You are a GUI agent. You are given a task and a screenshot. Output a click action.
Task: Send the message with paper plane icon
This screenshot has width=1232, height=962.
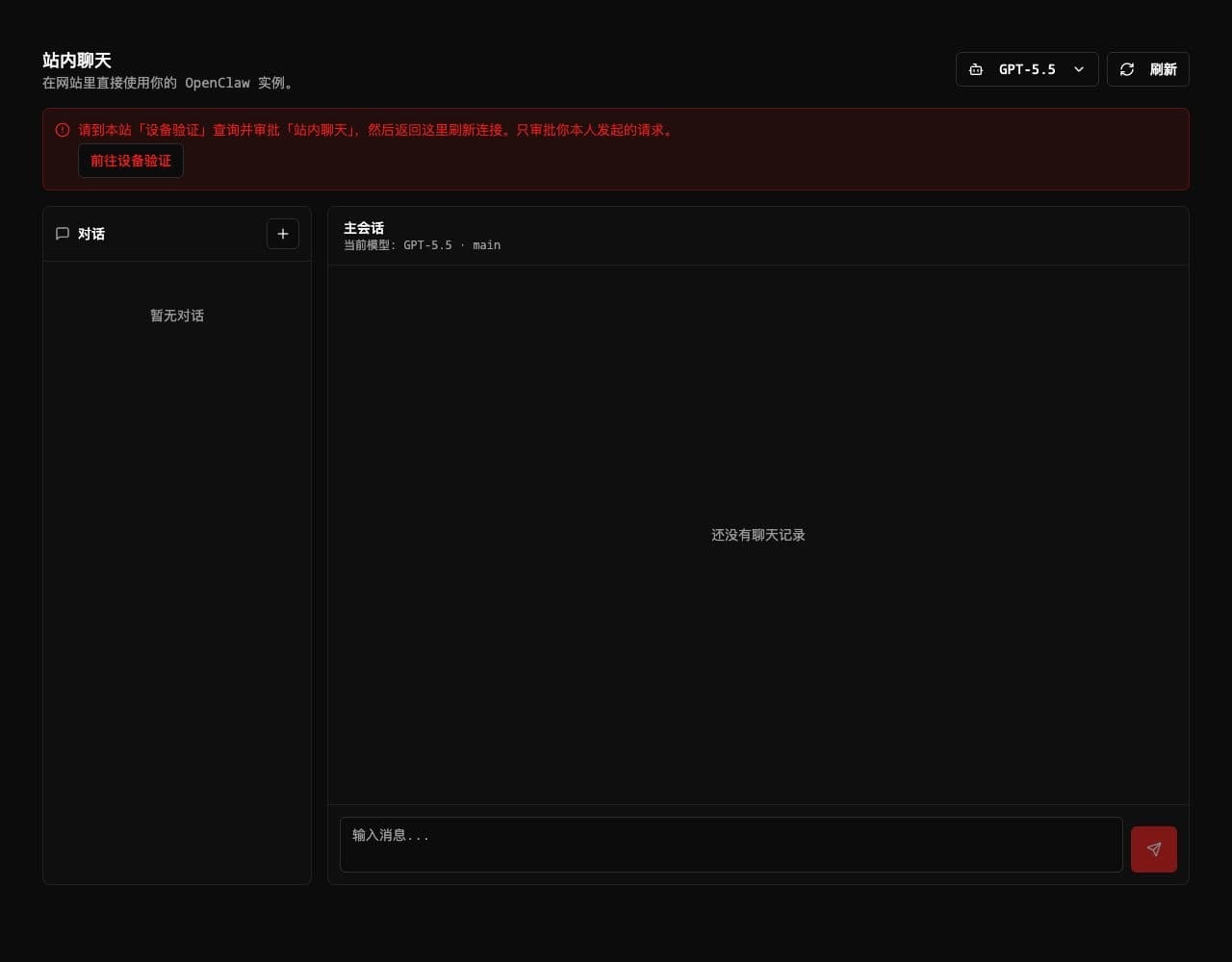click(1153, 849)
